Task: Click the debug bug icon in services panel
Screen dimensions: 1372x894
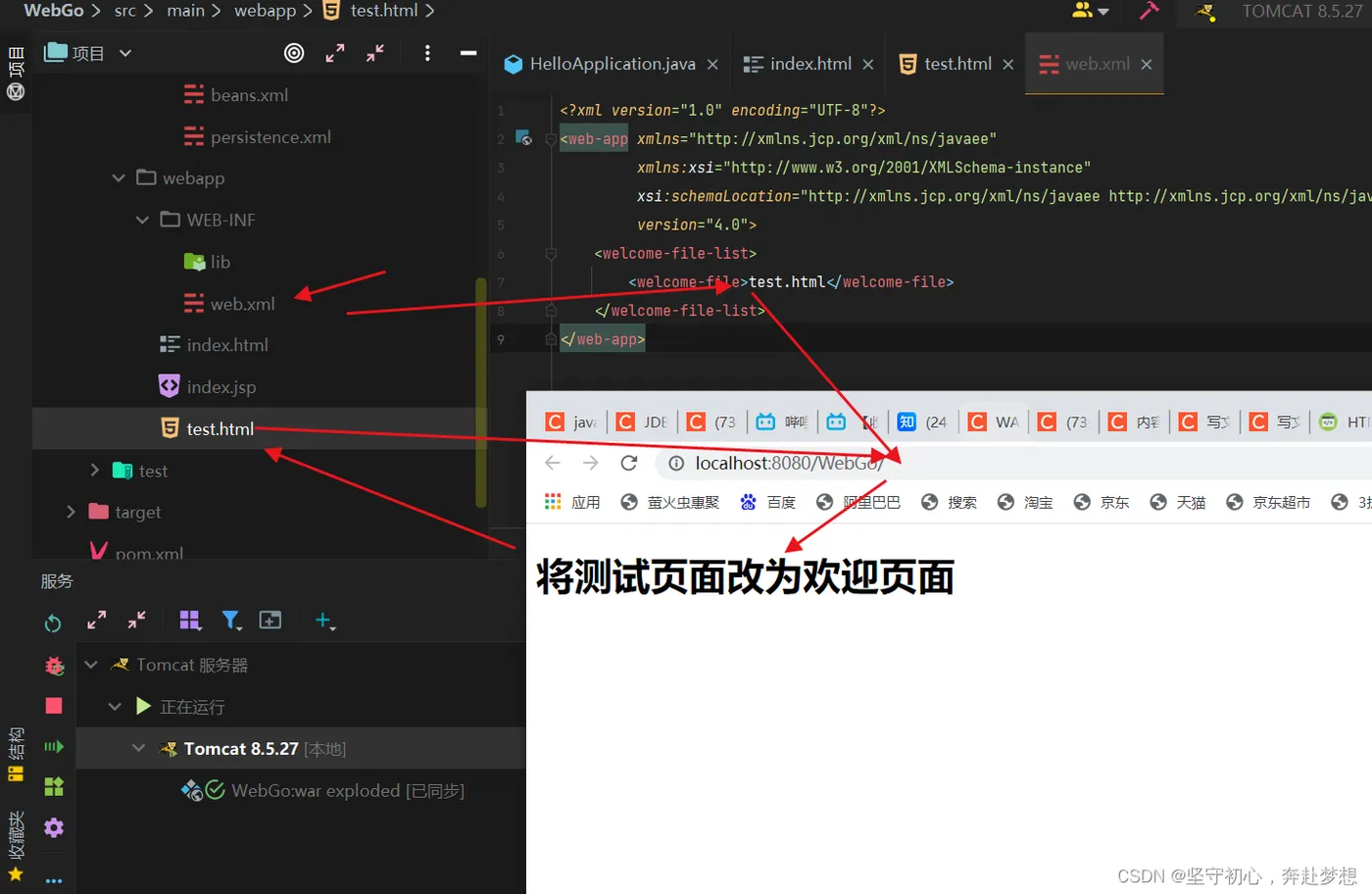Action: [x=54, y=667]
